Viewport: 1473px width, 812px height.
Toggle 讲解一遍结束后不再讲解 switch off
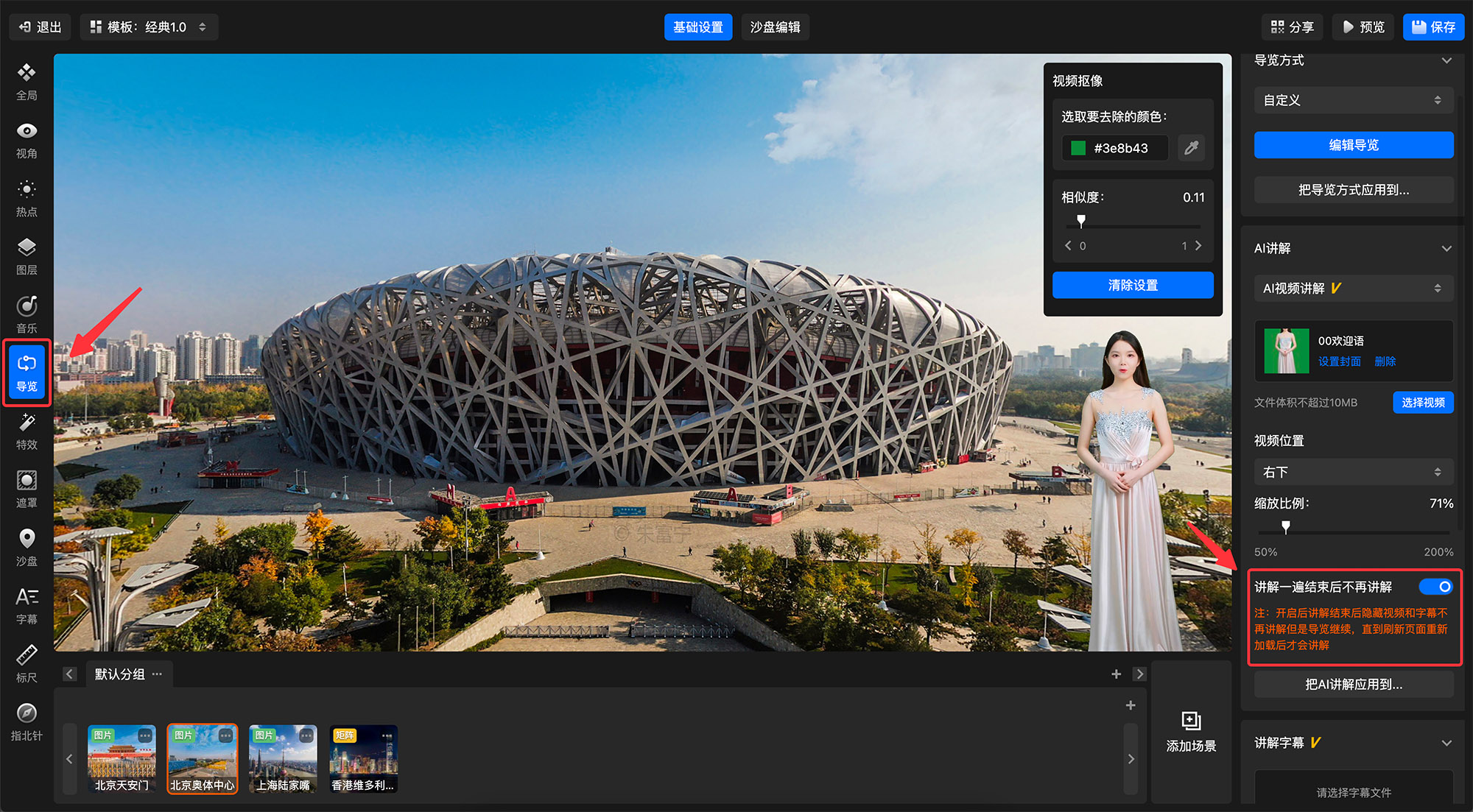click(1435, 587)
